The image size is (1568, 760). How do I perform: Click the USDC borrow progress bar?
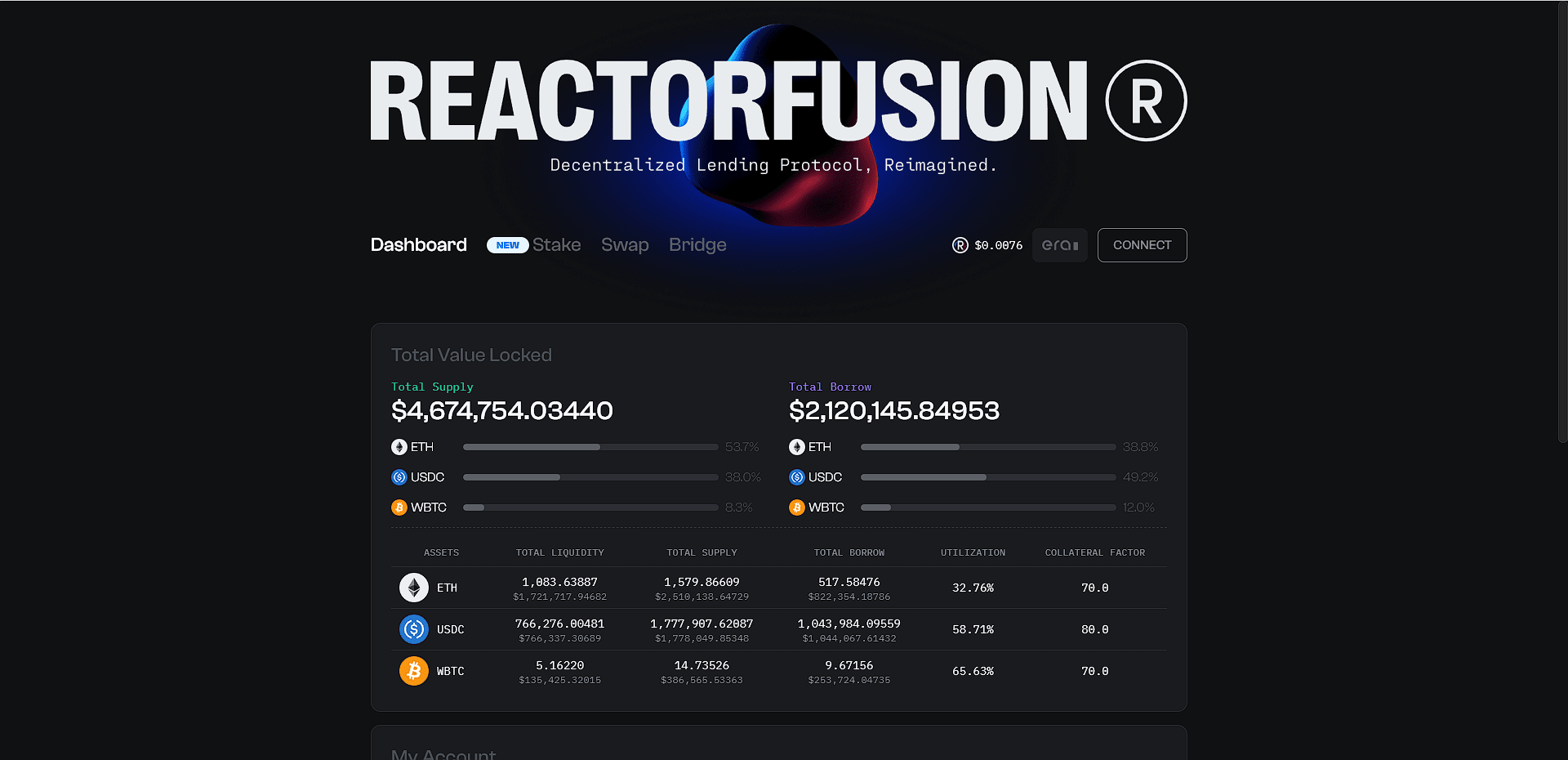pyautogui.click(x=988, y=477)
